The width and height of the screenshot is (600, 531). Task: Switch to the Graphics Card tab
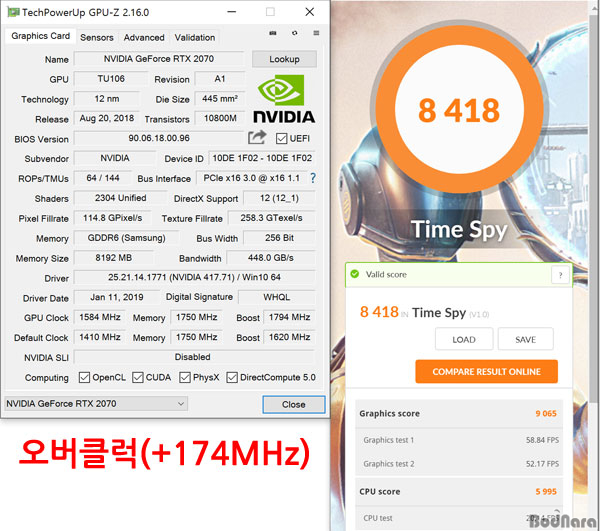tap(41, 36)
